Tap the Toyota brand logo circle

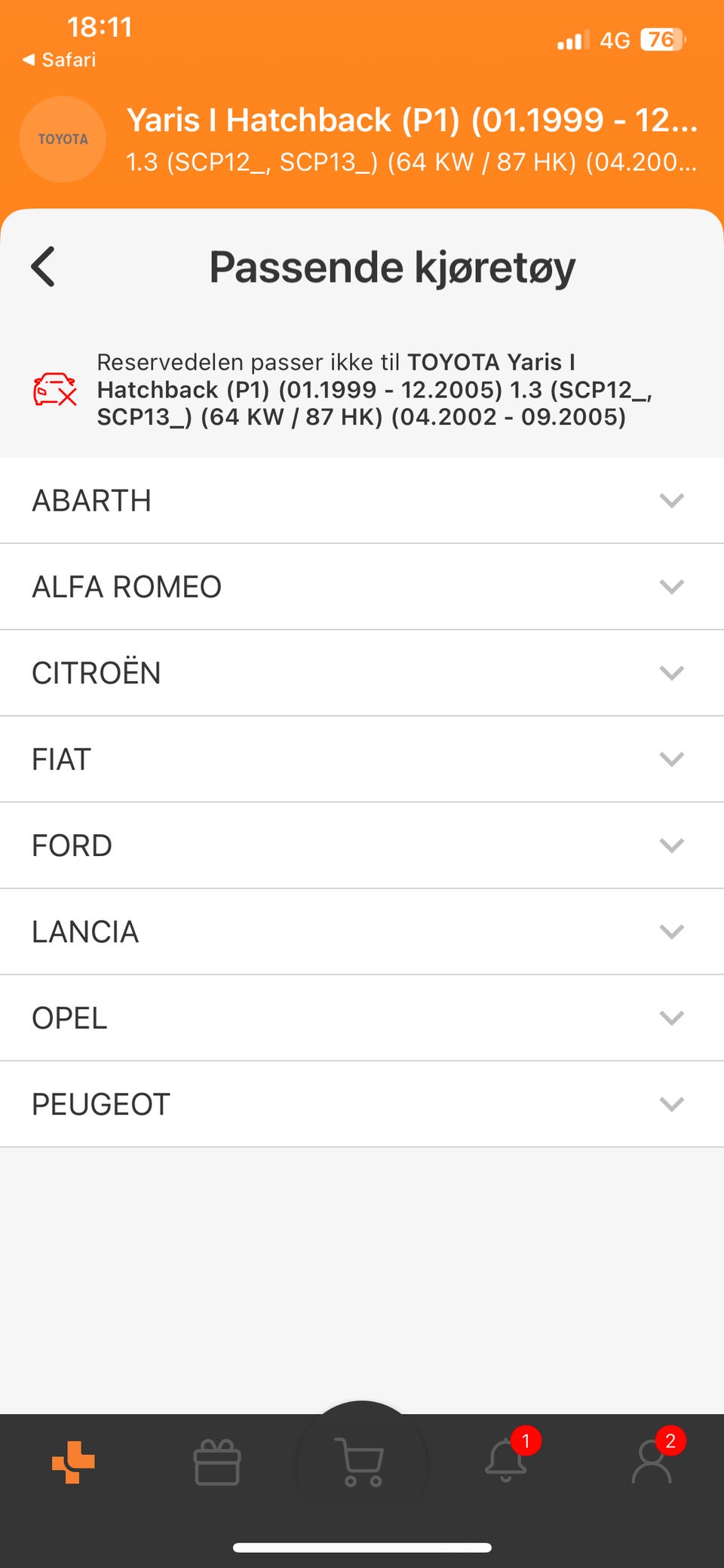[63, 140]
